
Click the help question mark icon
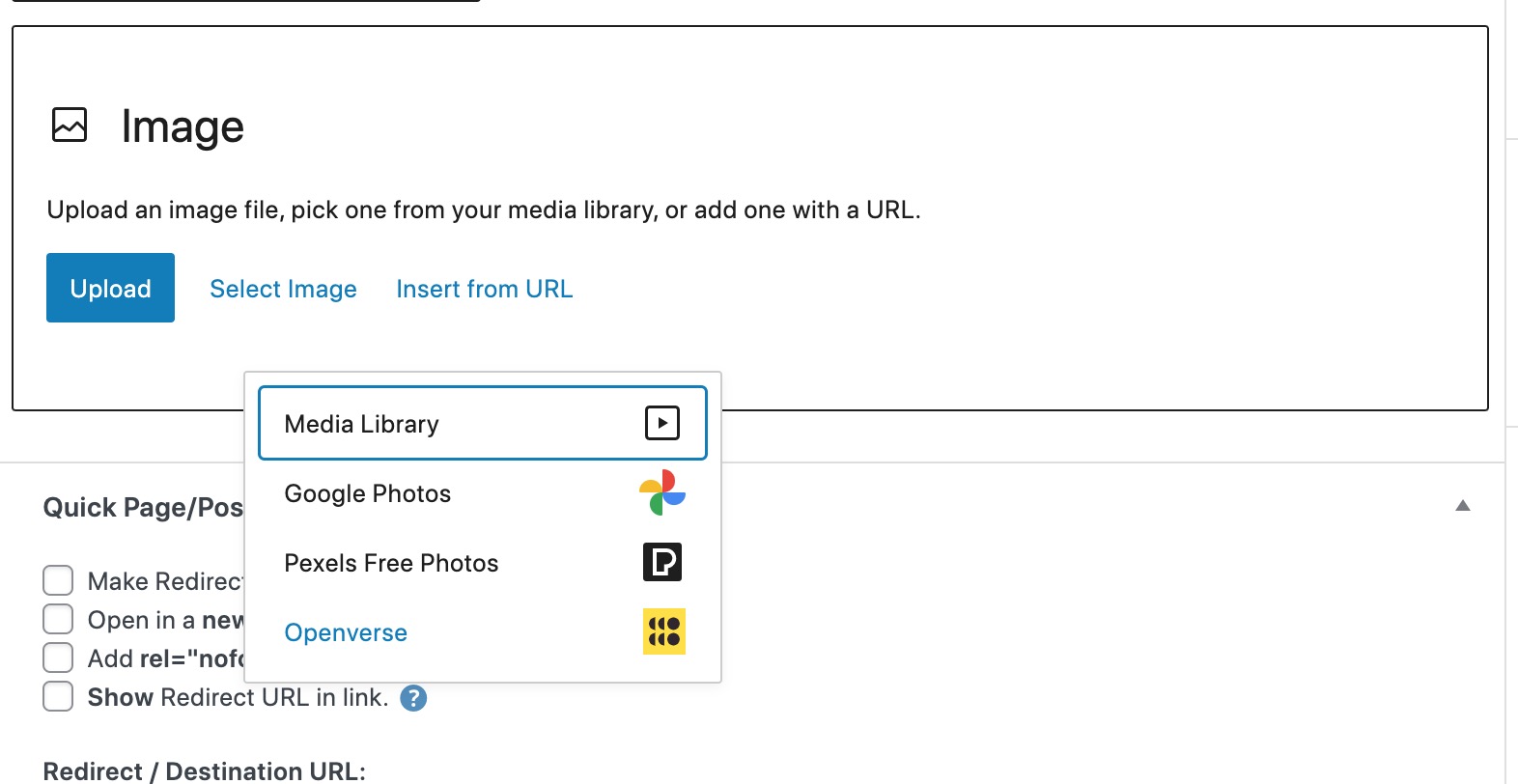413,697
